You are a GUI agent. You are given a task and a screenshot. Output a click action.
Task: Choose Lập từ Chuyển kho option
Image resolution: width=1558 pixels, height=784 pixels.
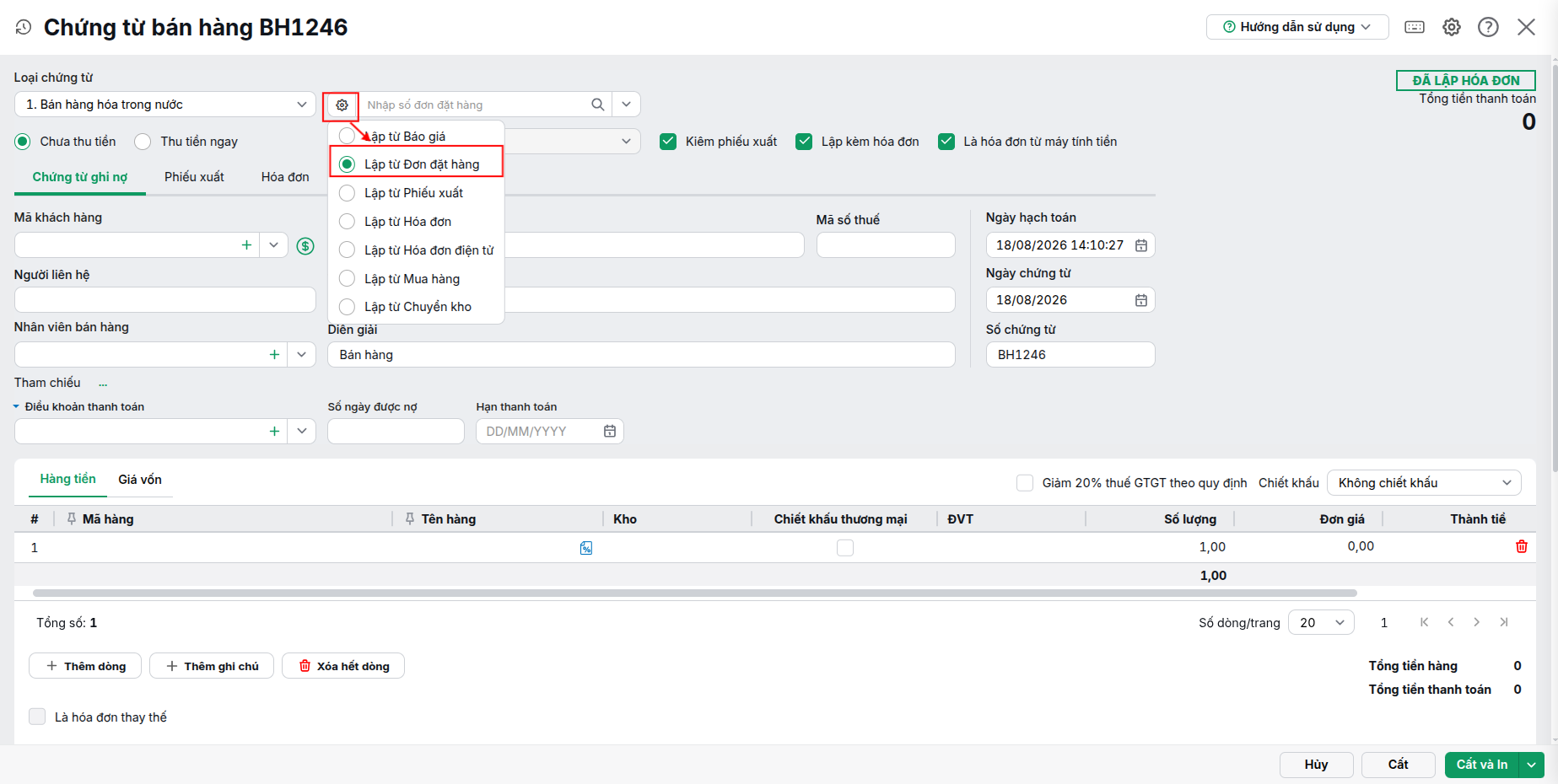tap(347, 307)
